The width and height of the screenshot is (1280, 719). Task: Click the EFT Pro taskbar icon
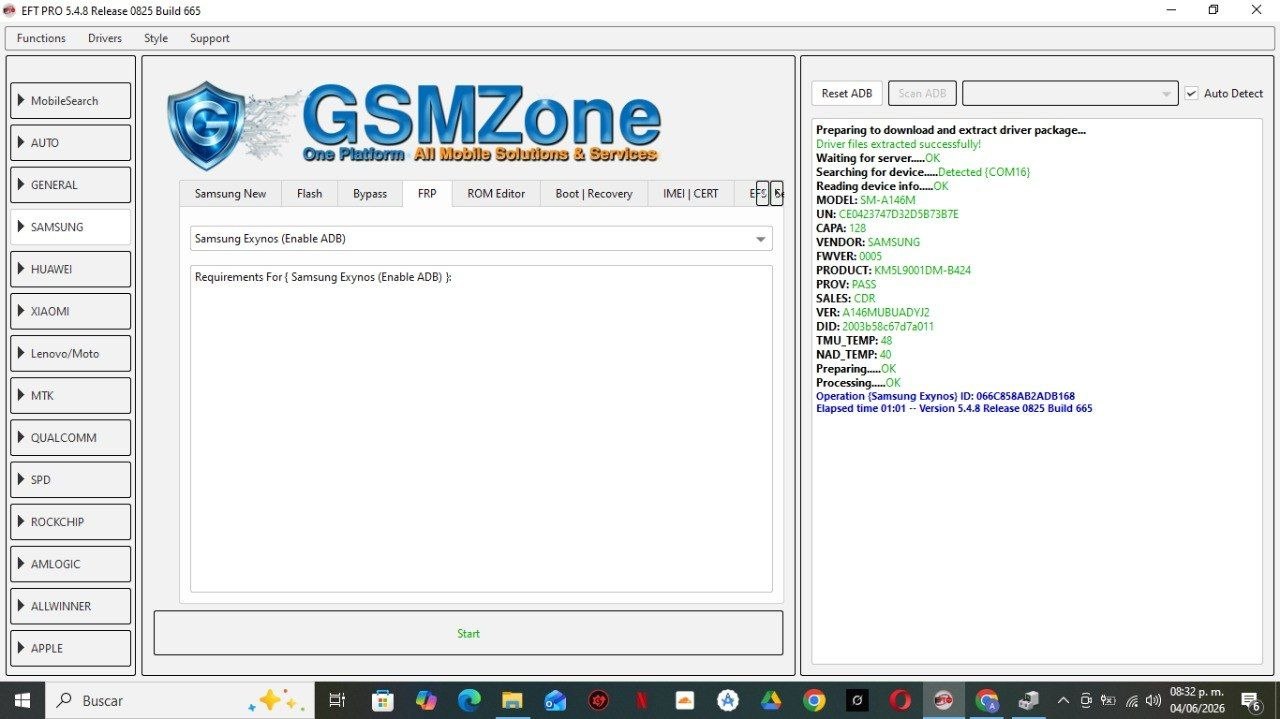pos(943,700)
